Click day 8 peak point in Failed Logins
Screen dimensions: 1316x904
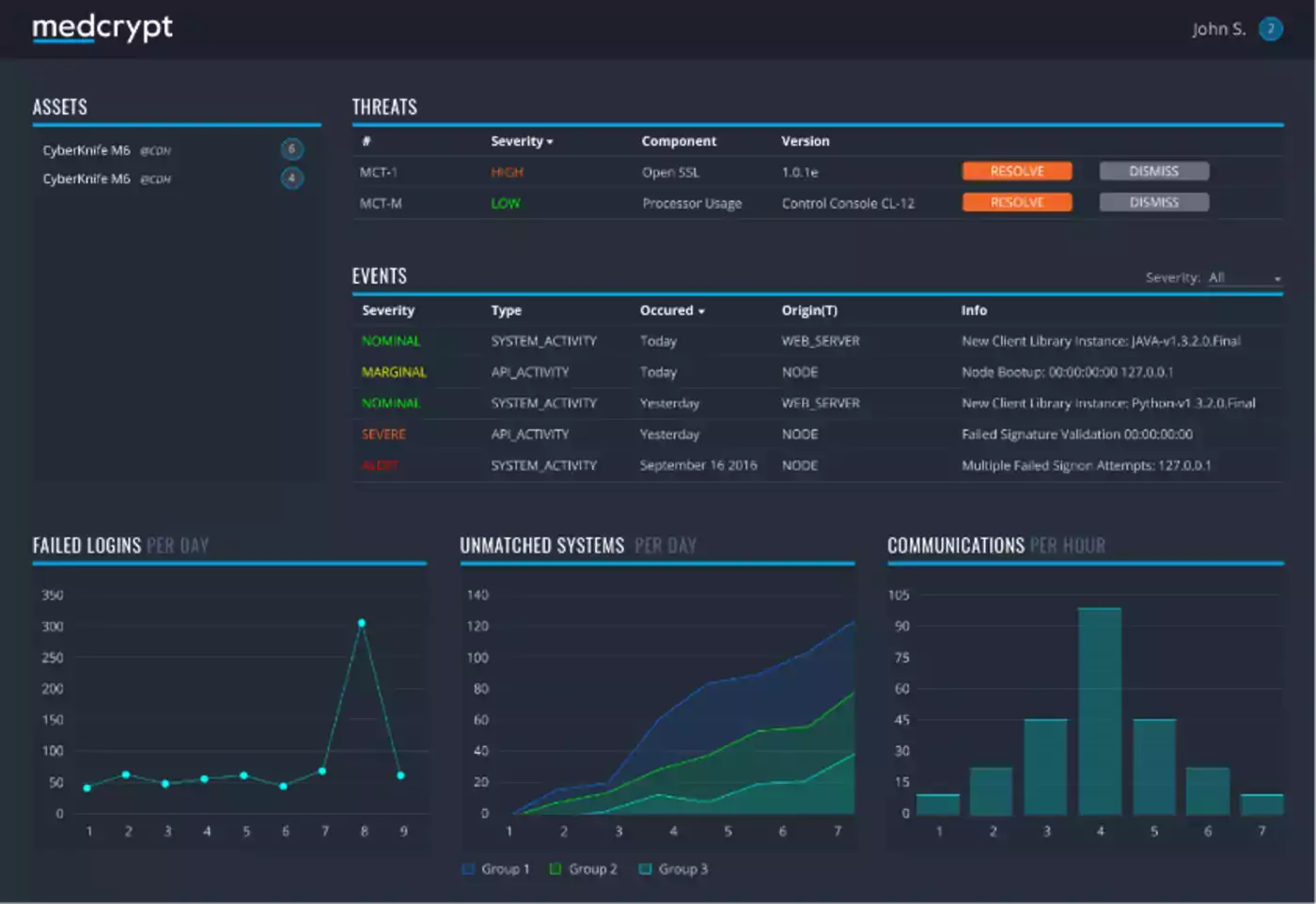click(x=362, y=623)
